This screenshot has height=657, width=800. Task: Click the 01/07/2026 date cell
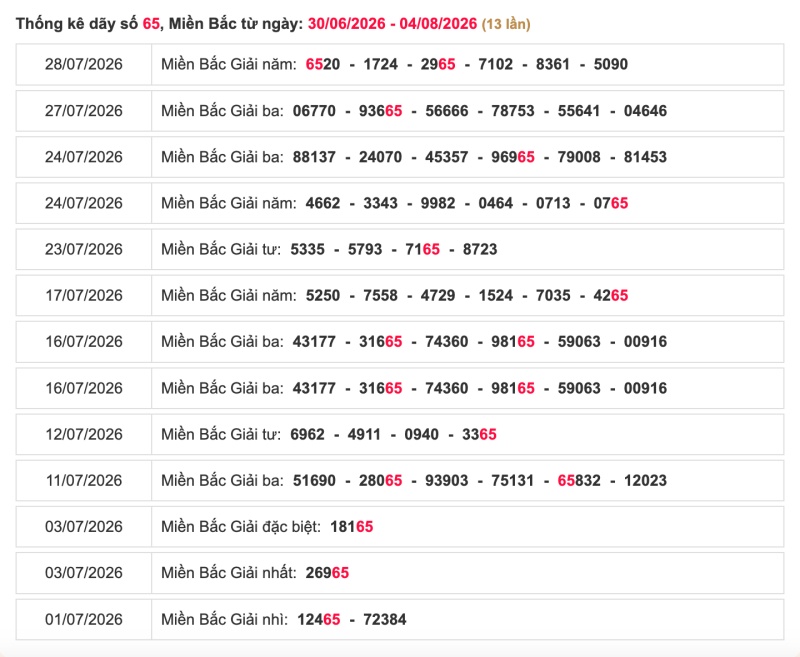click(x=84, y=619)
